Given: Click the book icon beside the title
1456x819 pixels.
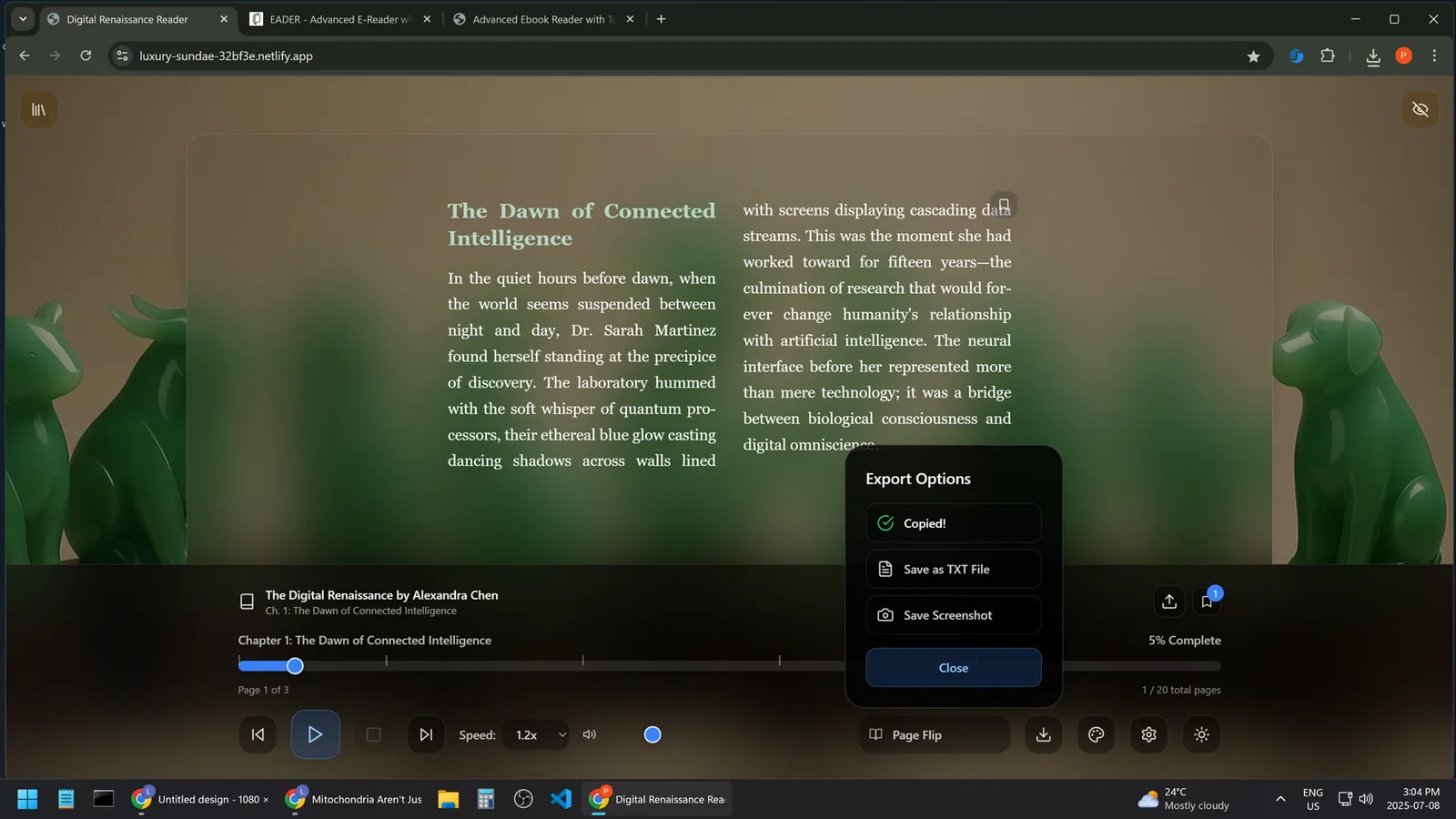Looking at the screenshot, I should (247, 602).
